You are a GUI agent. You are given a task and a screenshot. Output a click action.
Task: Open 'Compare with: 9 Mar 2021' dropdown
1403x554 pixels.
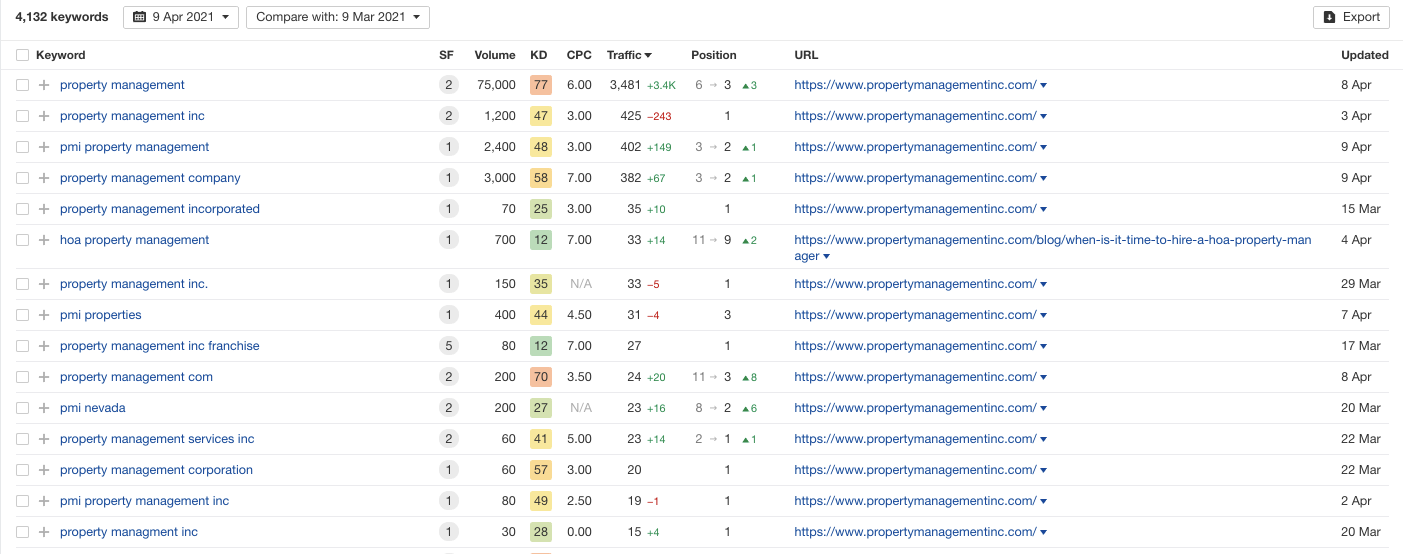tap(338, 17)
